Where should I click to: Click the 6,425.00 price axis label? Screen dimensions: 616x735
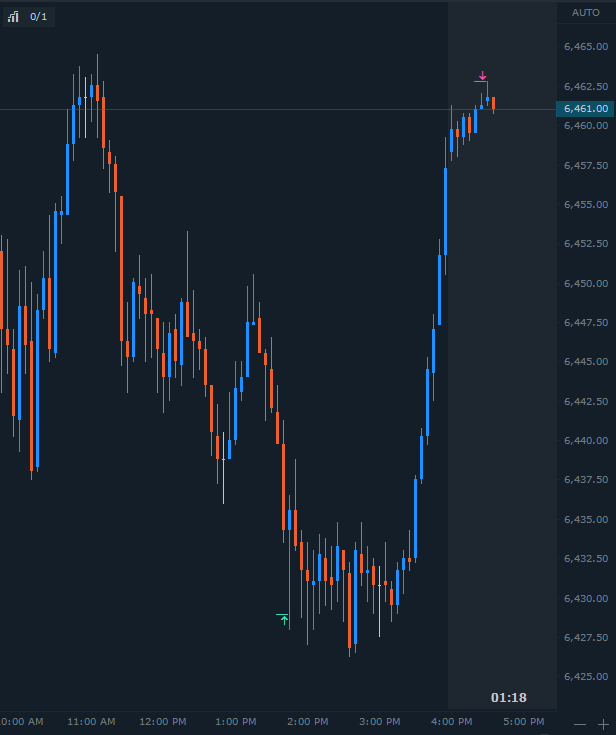586,676
